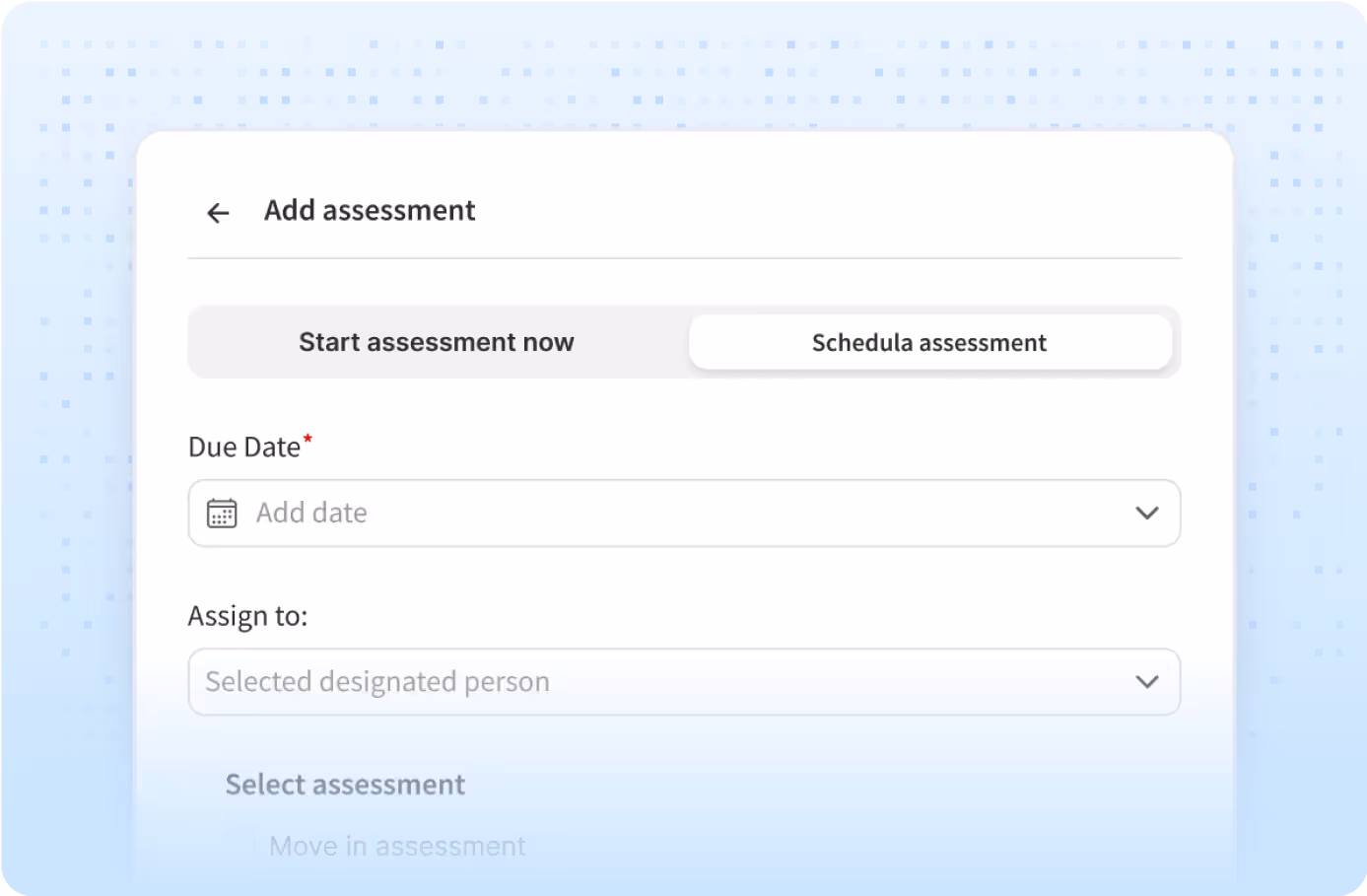Open the Selected designated person combo box
The height and width of the screenshot is (896, 1367).
click(684, 681)
